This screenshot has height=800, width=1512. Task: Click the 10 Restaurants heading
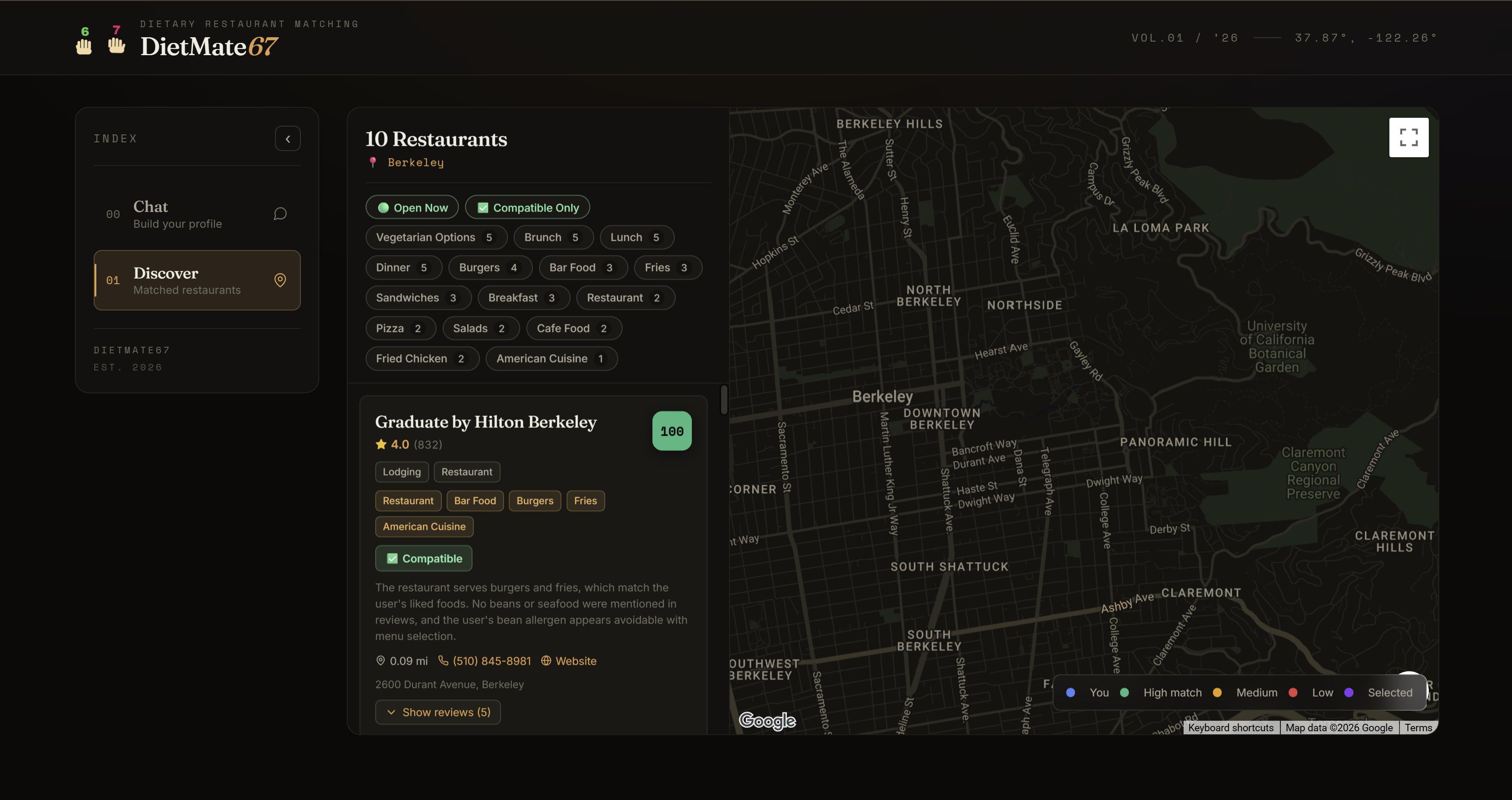click(436, 139)
